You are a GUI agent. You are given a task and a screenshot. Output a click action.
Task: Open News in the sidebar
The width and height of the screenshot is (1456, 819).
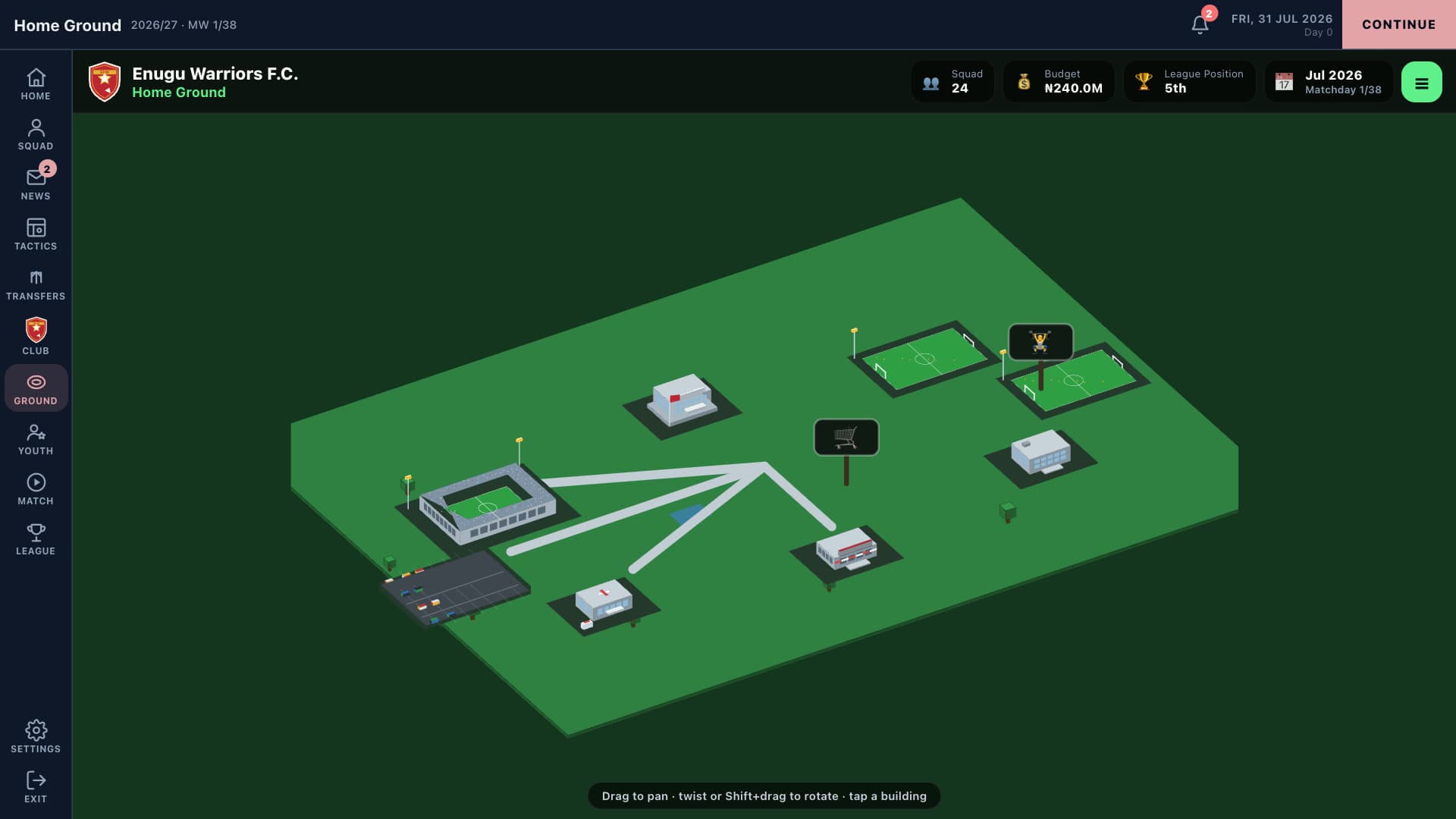tap(36, 185)
